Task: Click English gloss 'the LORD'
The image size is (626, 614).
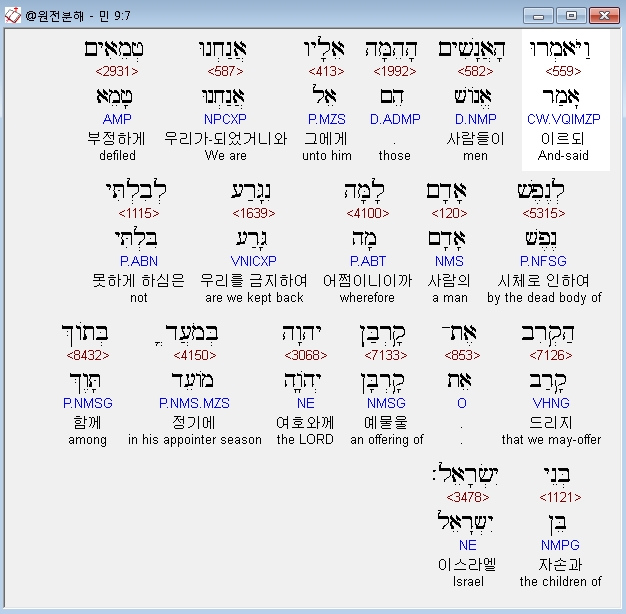Action: pyautogui.click(x=305, y=440)
